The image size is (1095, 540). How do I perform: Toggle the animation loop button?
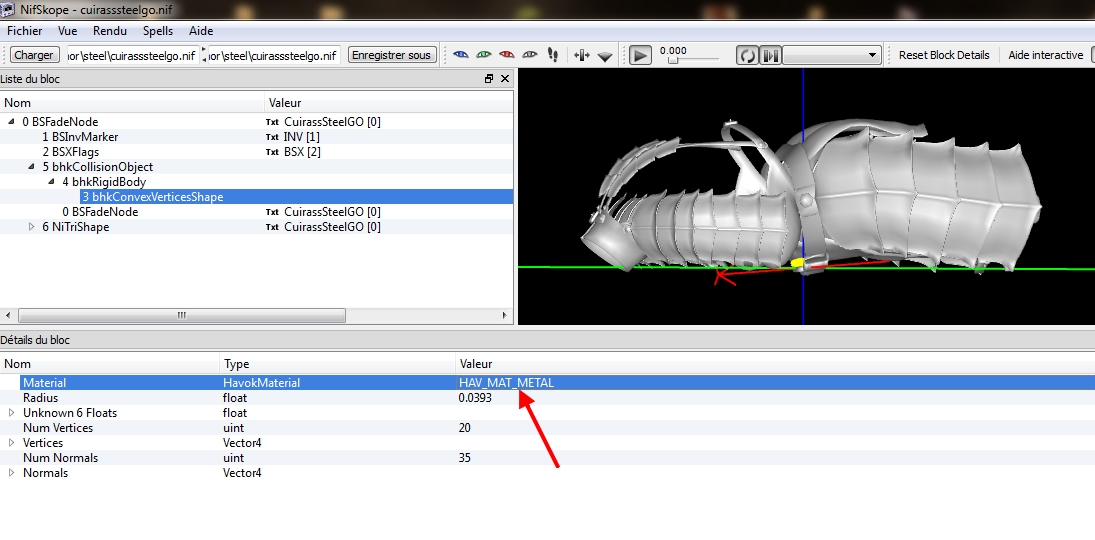point(747,55)
